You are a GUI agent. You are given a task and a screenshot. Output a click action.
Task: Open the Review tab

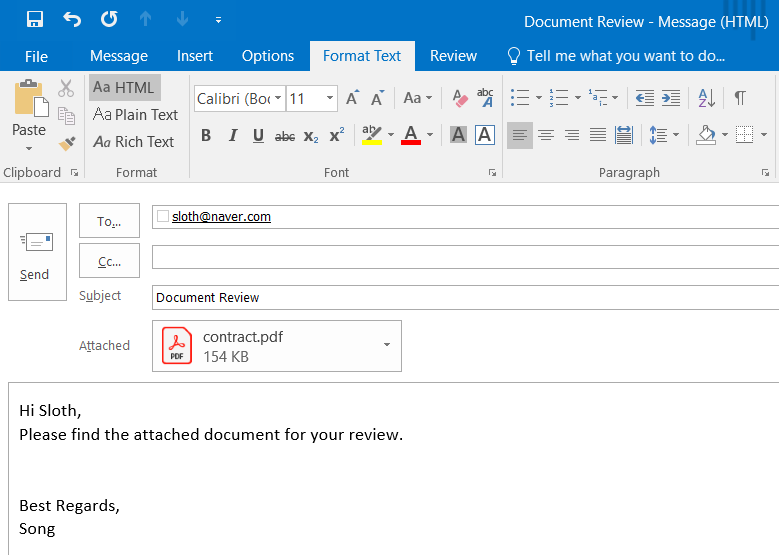(453, 56)
